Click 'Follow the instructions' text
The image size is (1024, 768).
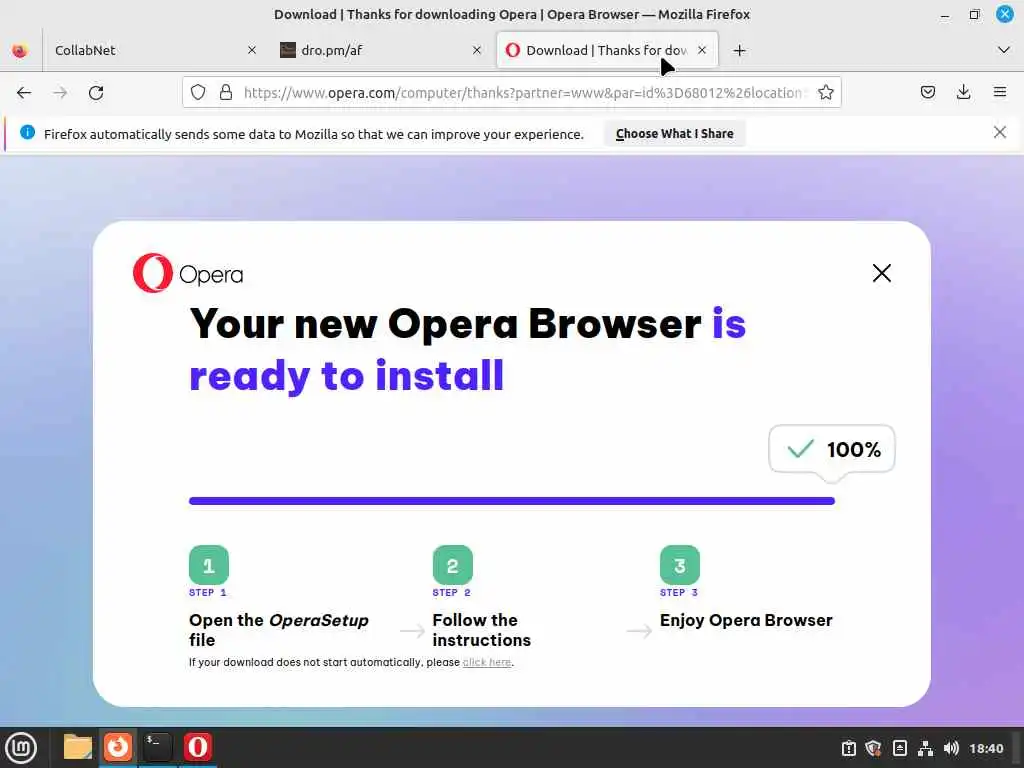tap(482, 630)
